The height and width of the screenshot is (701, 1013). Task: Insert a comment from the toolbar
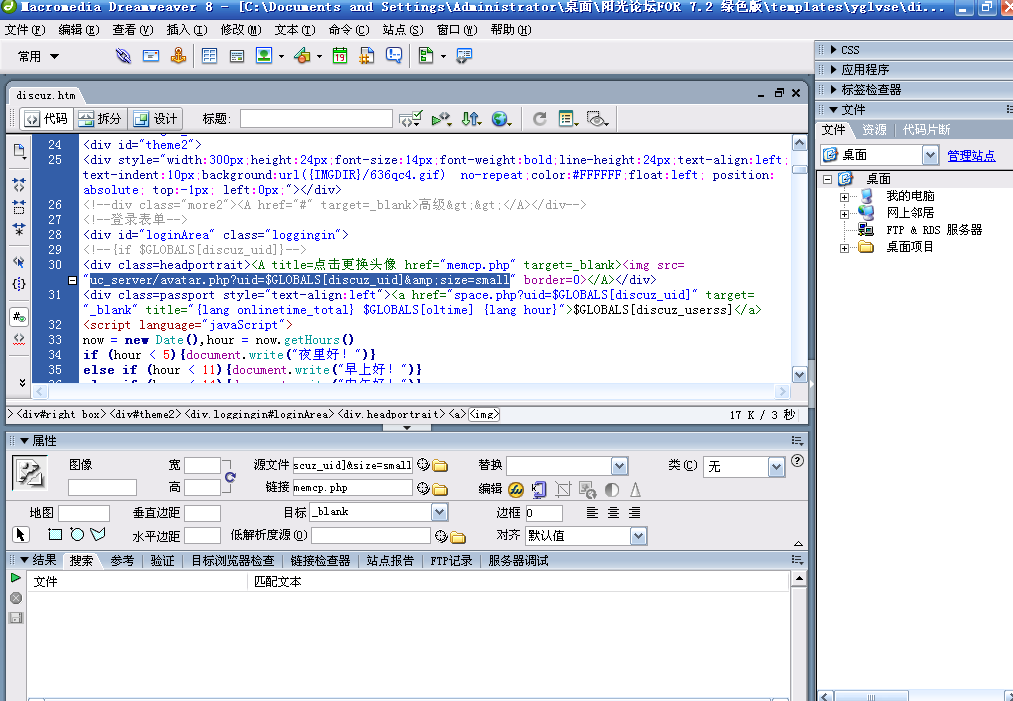pyautogui.click(x=394, y=56)
